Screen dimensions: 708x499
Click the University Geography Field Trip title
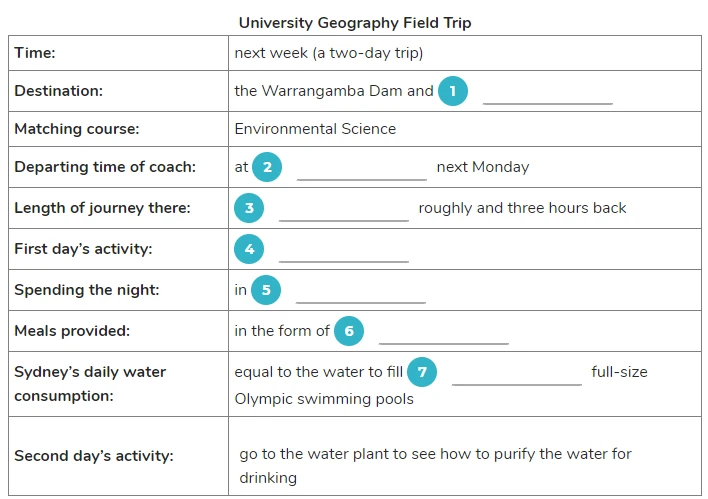pyautogui.click(x=355, y=23)
